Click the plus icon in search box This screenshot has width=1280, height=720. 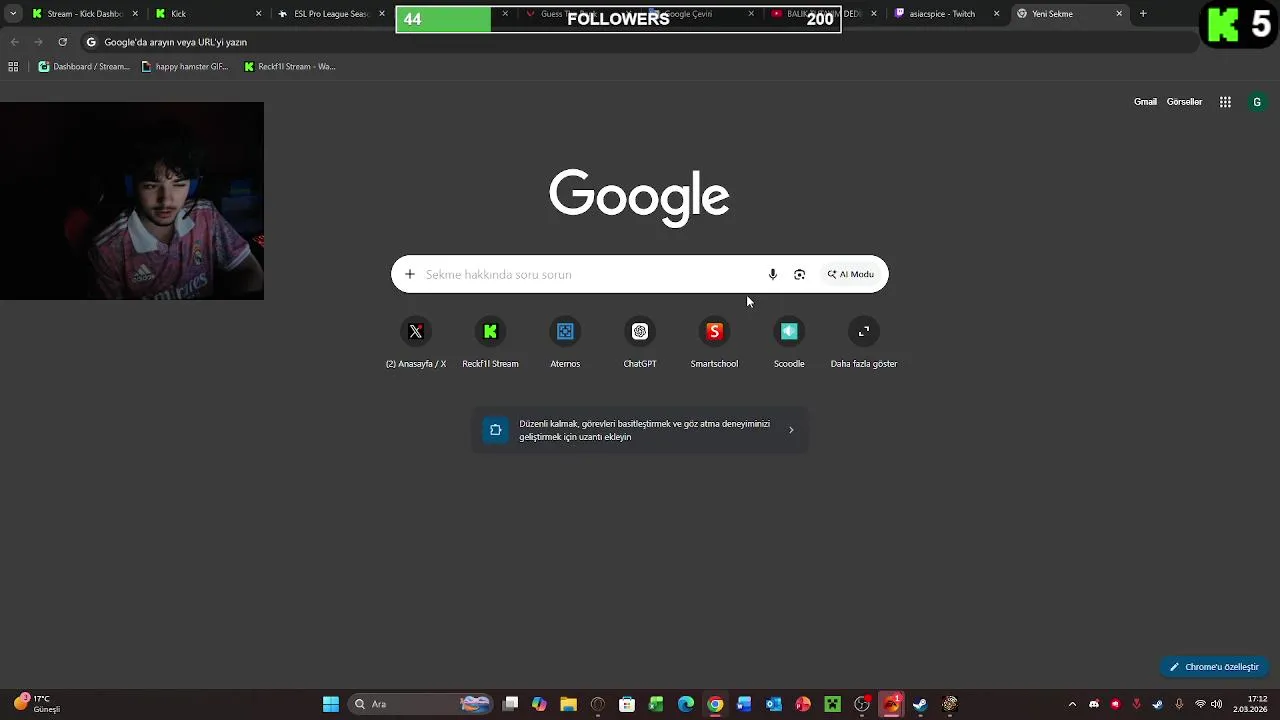[x=409, y=274]
